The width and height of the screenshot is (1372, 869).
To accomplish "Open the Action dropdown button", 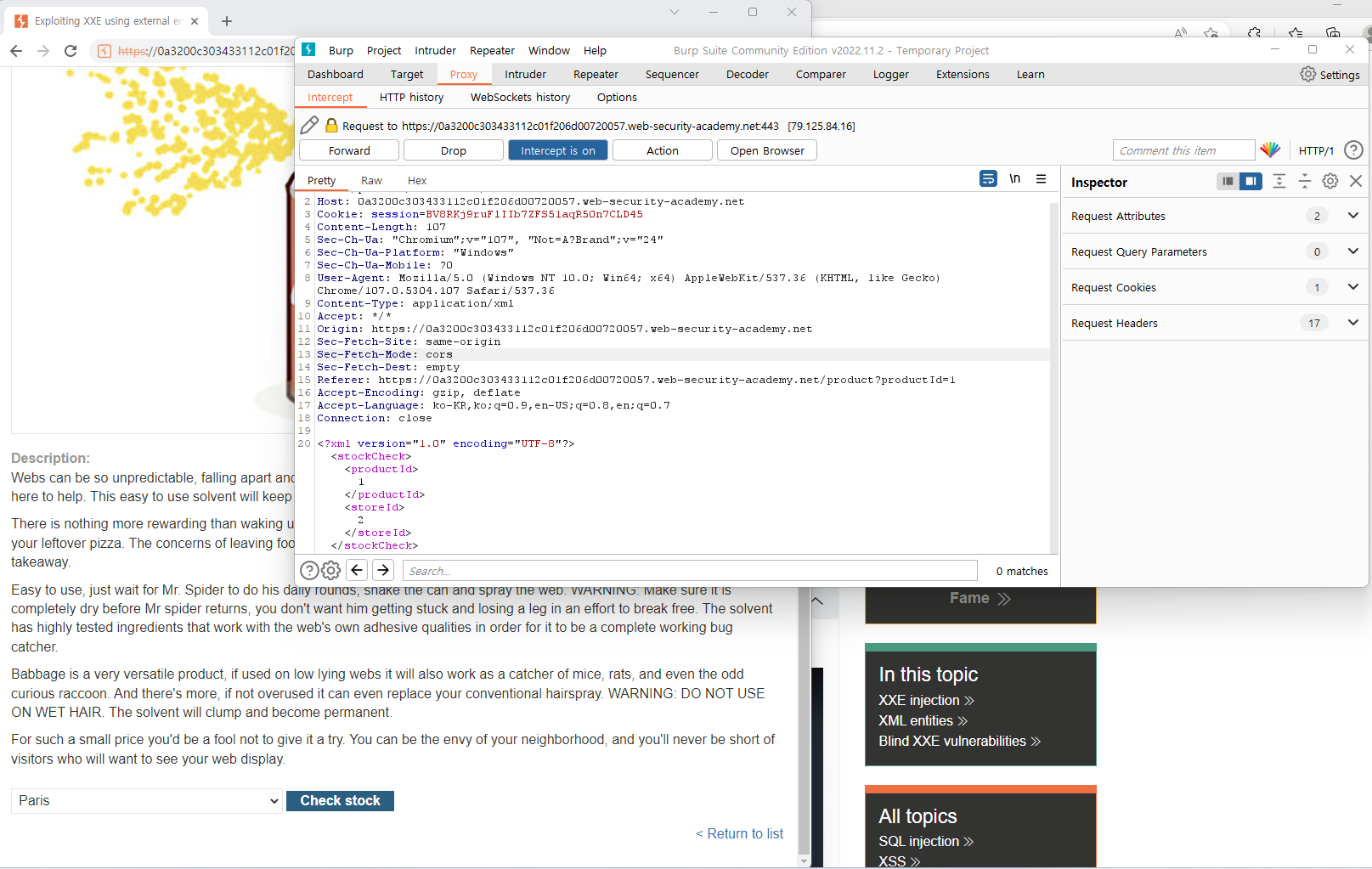I will tap(663, 150).
